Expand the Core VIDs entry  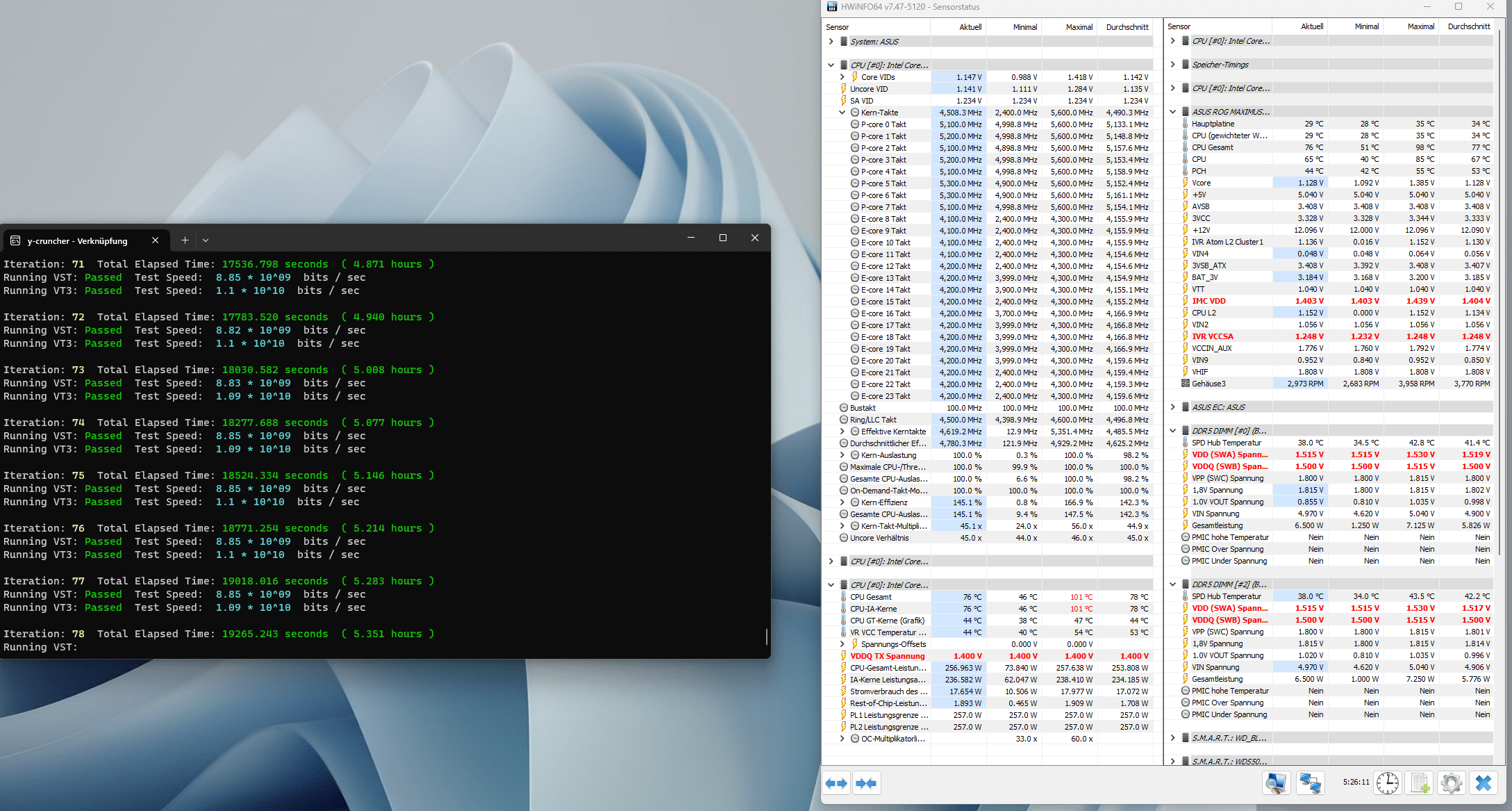pyautogui.click(x=842, y=77)
